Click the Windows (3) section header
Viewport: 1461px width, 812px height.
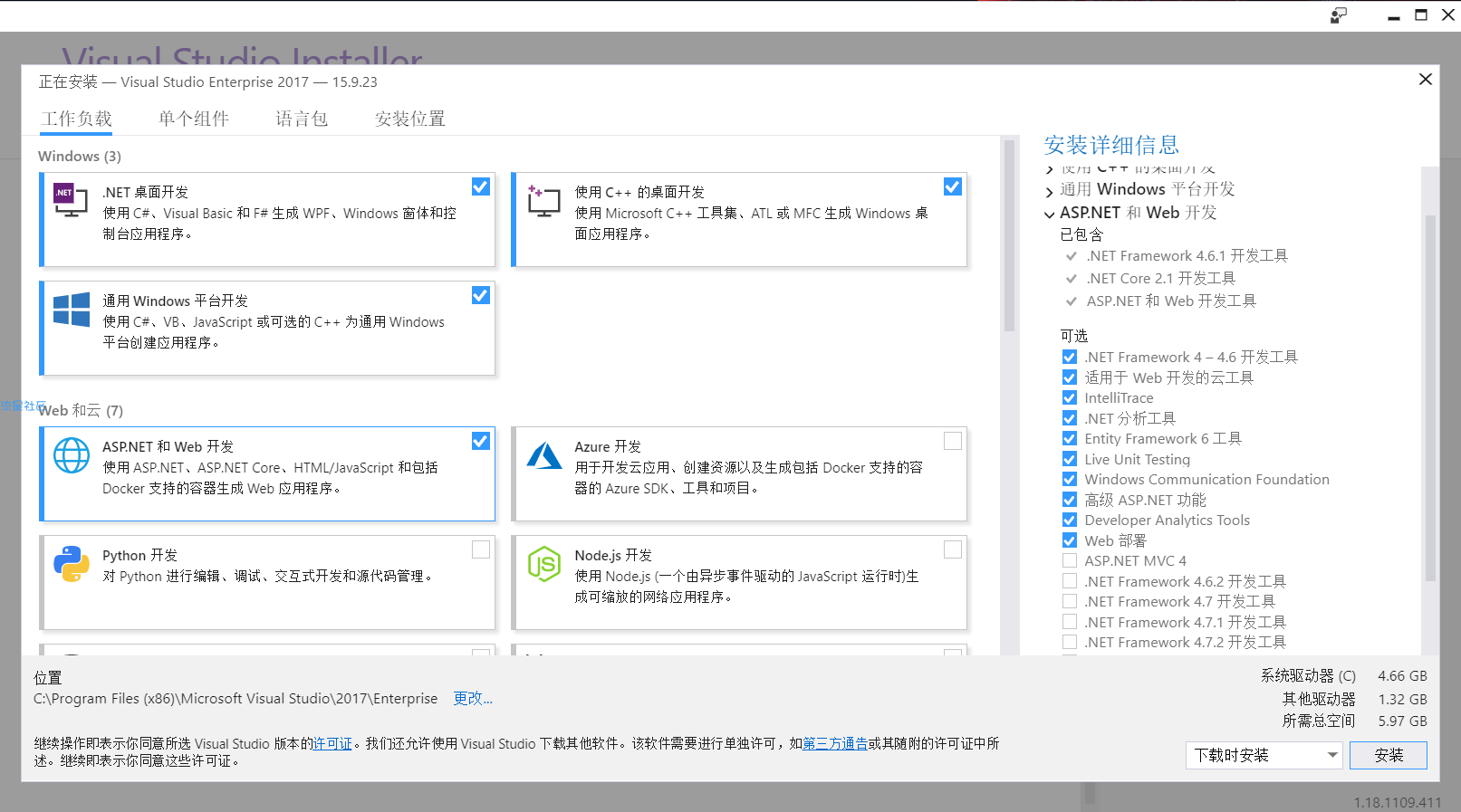80,156
